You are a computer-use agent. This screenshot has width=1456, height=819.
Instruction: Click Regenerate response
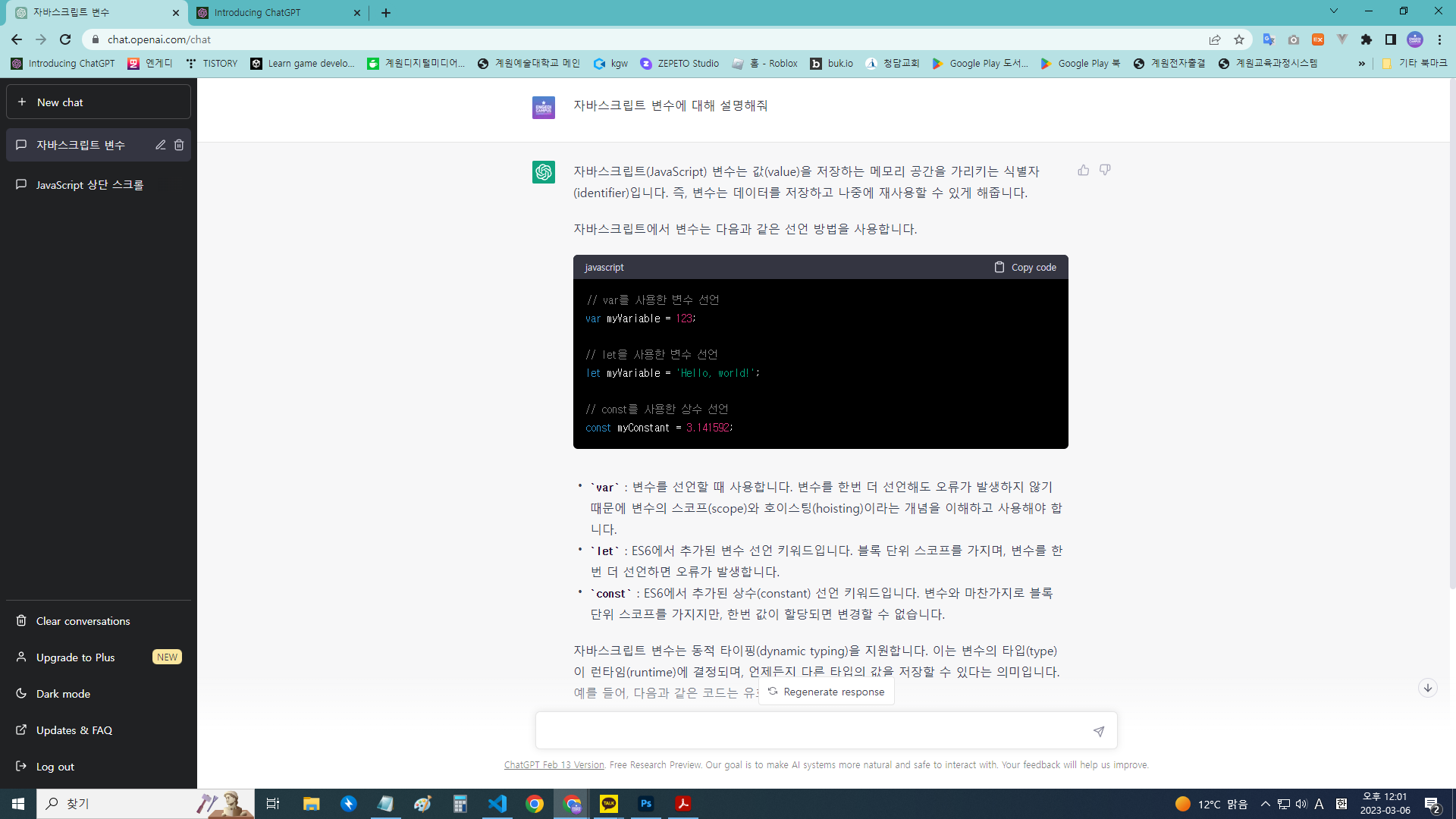click(x=826, y=692)
